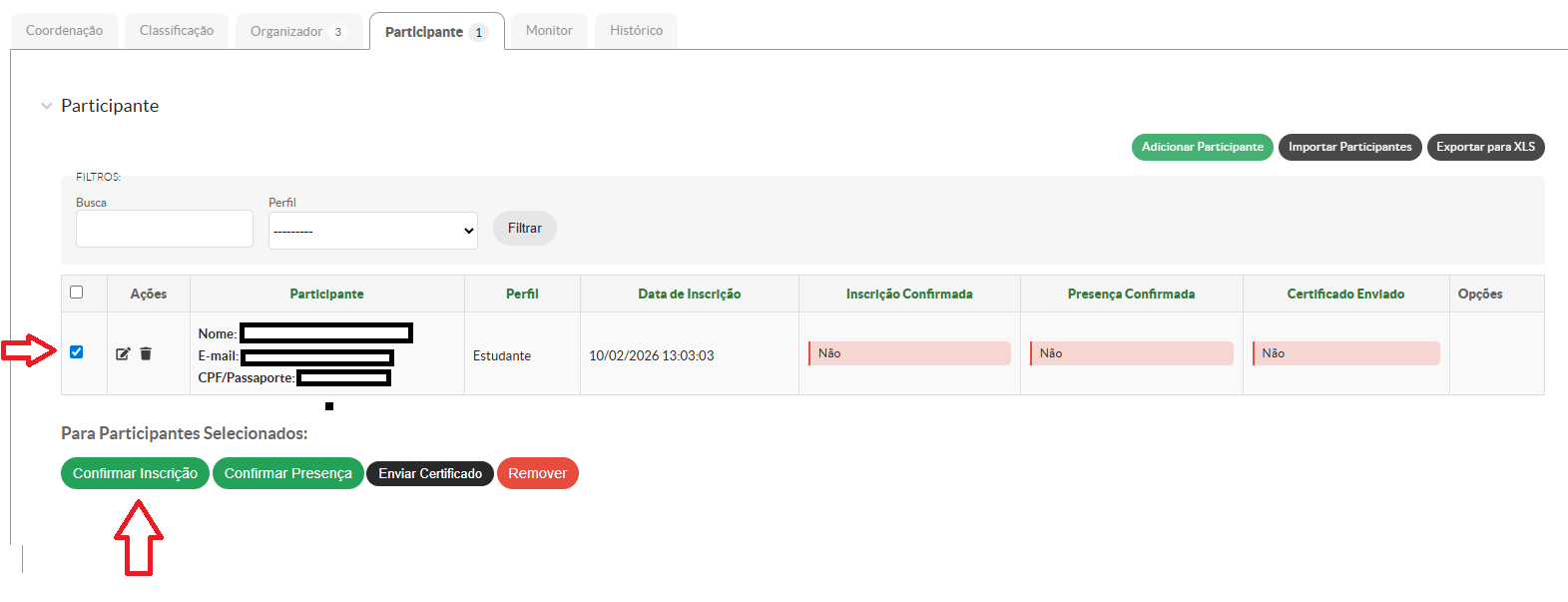The image size is (1568, 602).
Task: Switch to the Coordenação tab
Action: click(64, 31)
